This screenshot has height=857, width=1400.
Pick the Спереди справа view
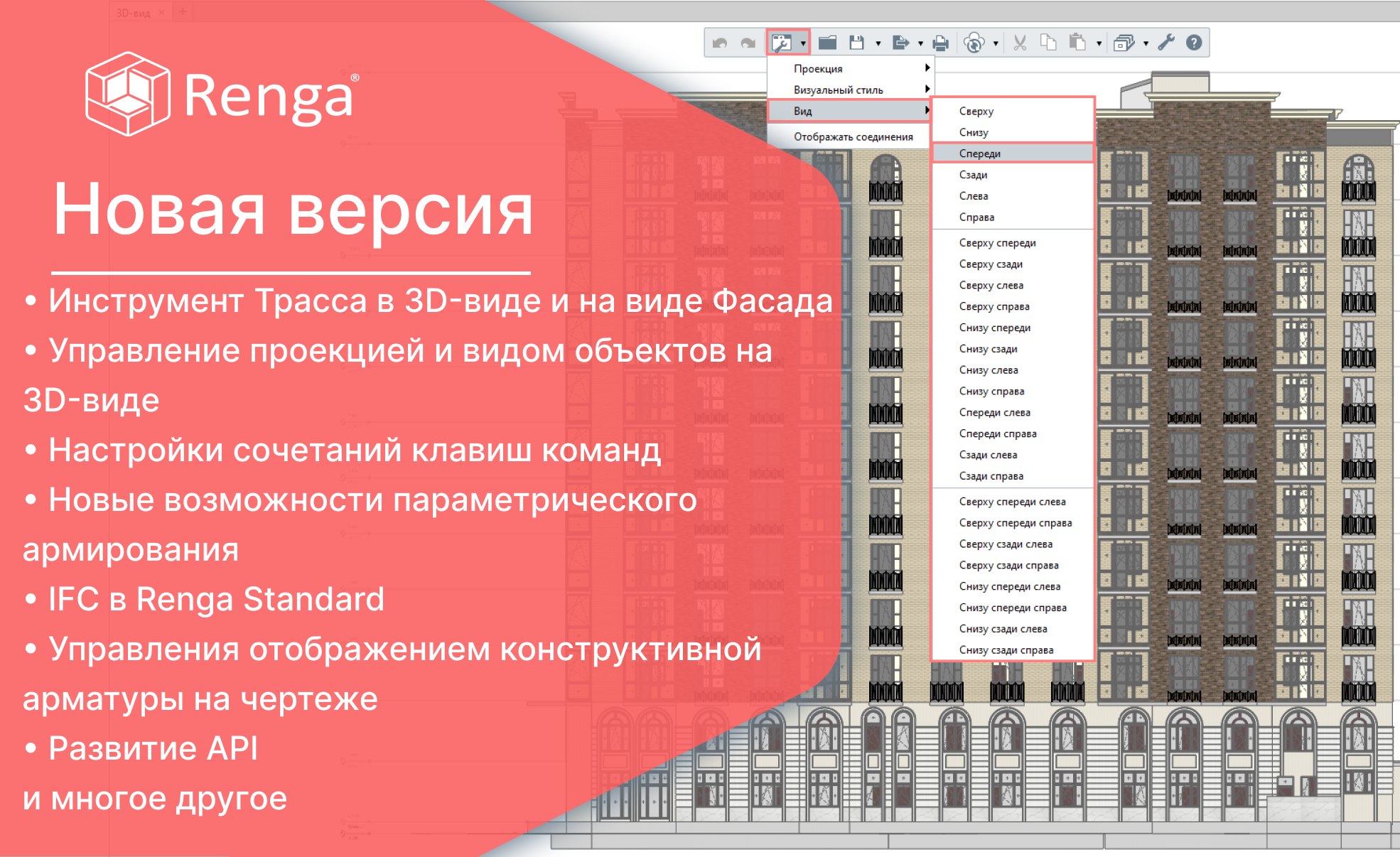[x=1012, y=434]
